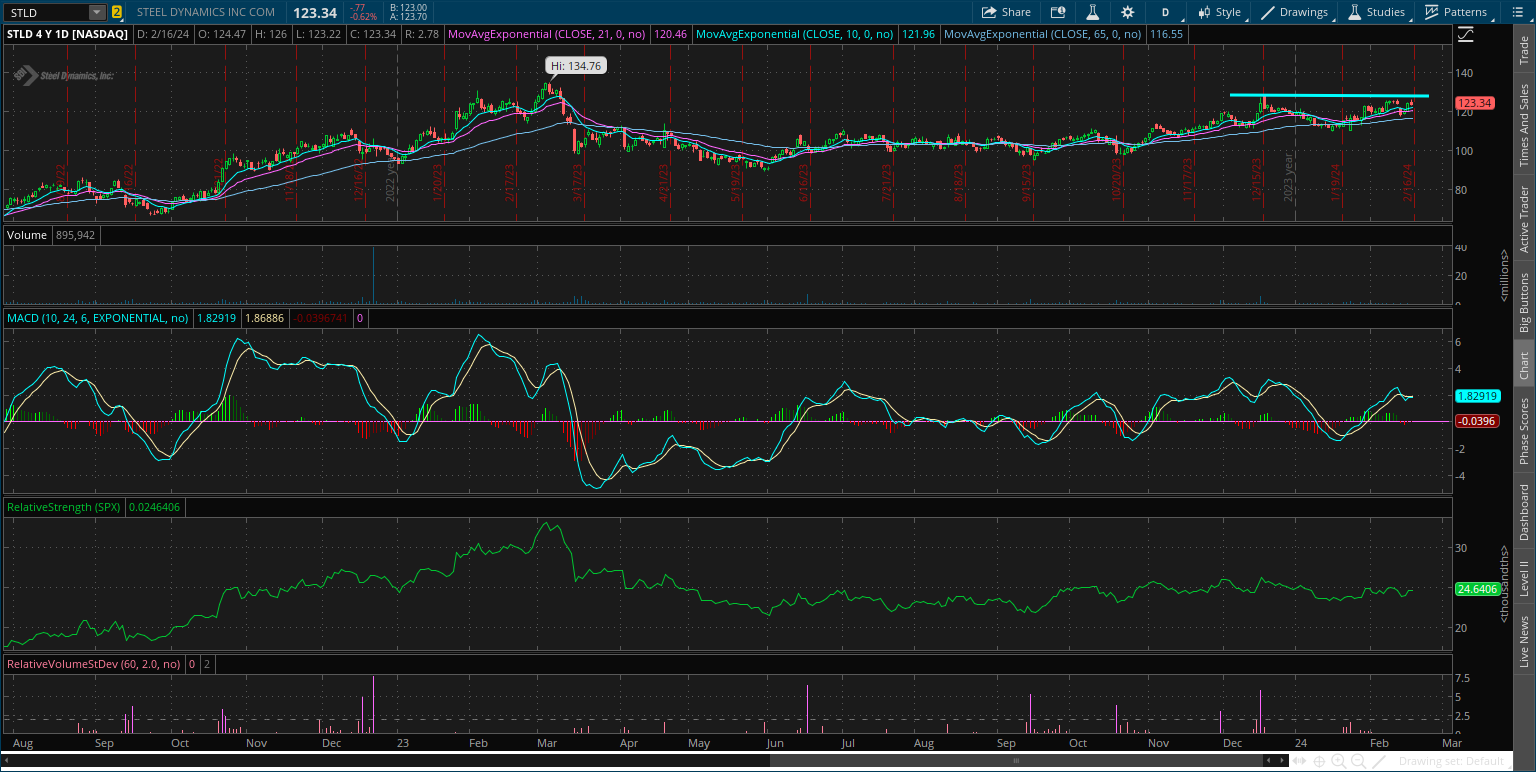Viewport: 1536px width, 772px height.
Task: Open the Big Buttons side tab
Action: point(1524,301)
